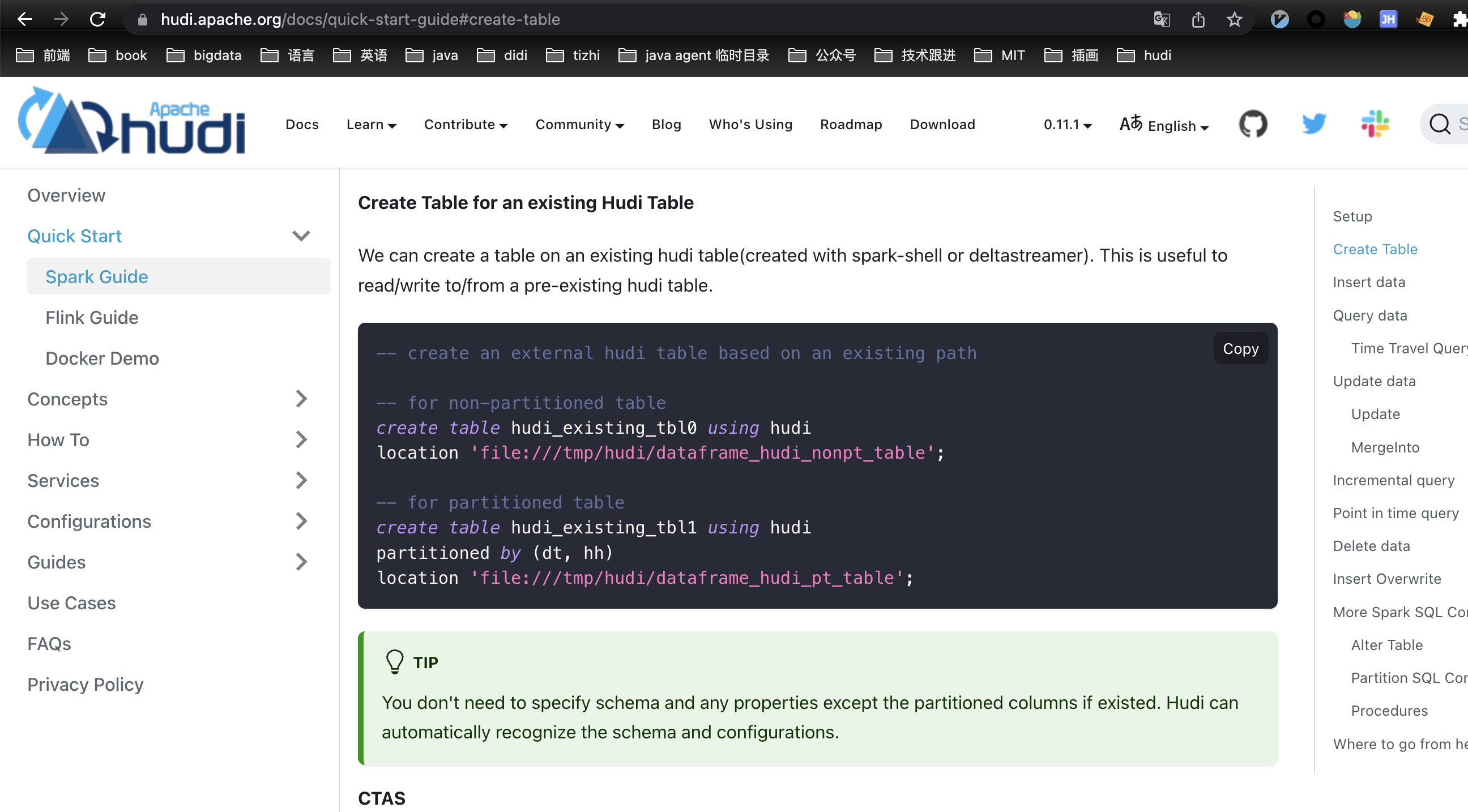
Task: Open the Privacy Policy sidebar link
Action: tap(86, 685)
